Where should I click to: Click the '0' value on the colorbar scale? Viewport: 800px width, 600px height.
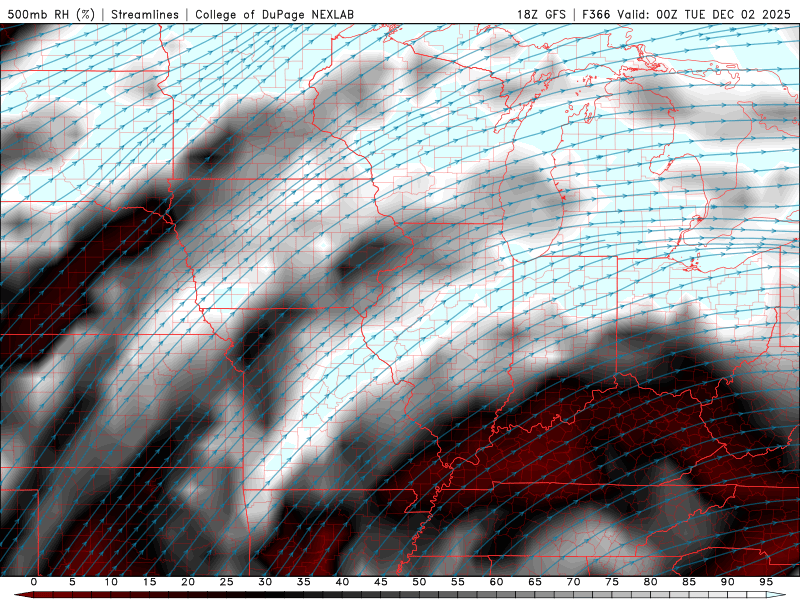(34, 582)
